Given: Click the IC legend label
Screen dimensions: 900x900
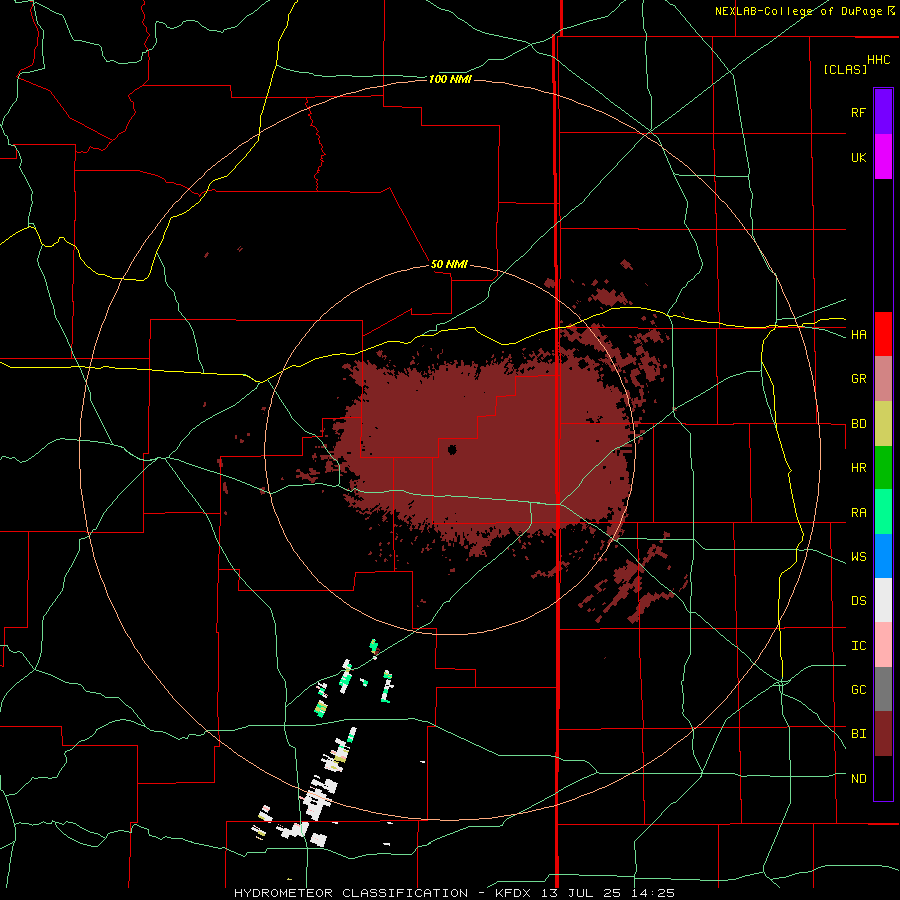Looking at the screenshot, I should pos(859,646).
